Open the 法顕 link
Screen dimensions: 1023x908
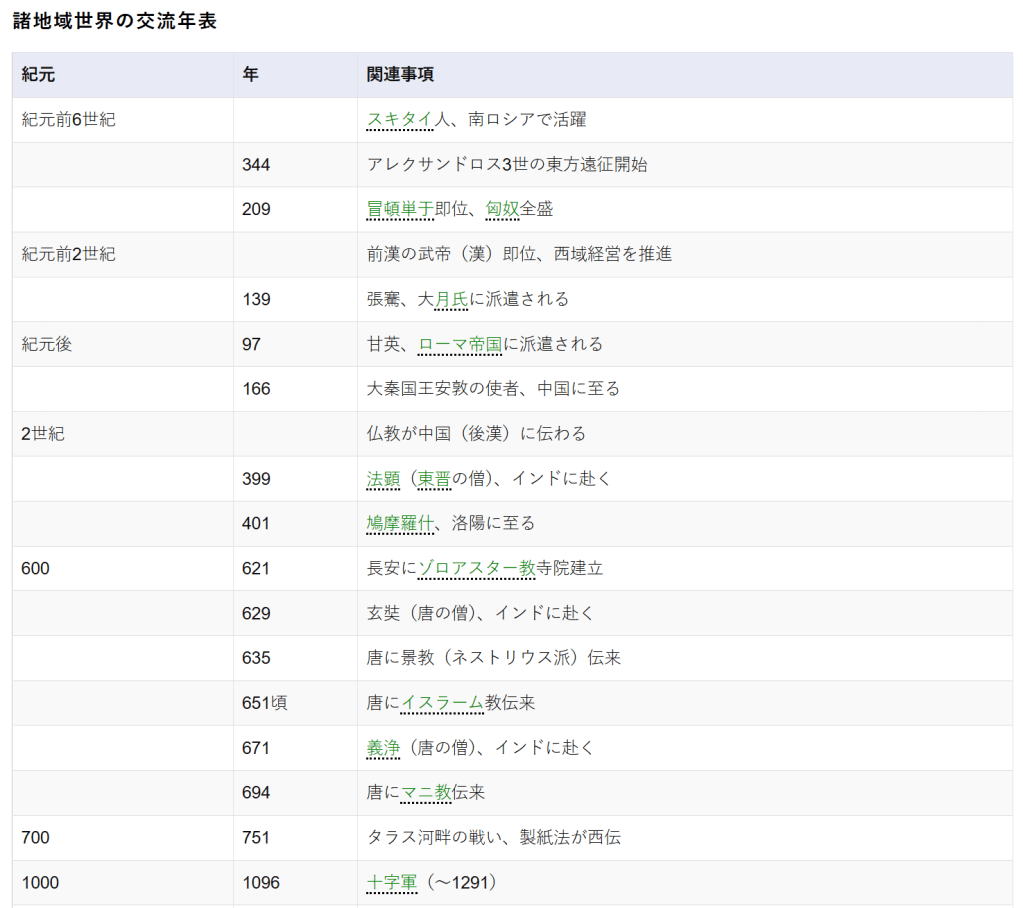click(x=383, y=478)
